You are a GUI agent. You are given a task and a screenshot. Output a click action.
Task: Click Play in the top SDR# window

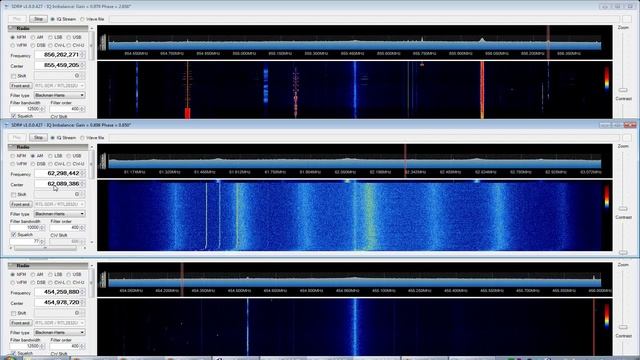pyautogui.click(x=17, y=19)
